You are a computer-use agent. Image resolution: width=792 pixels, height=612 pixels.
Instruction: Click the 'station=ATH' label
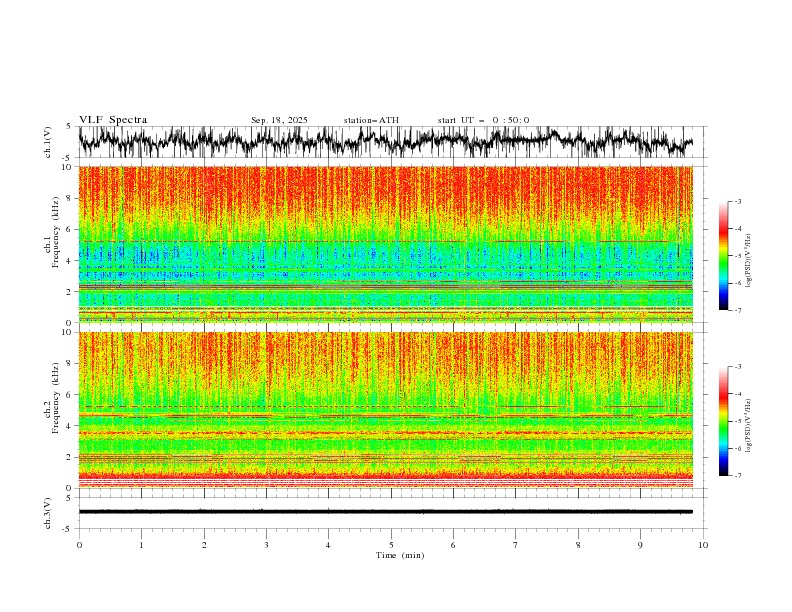coord(371,120)
